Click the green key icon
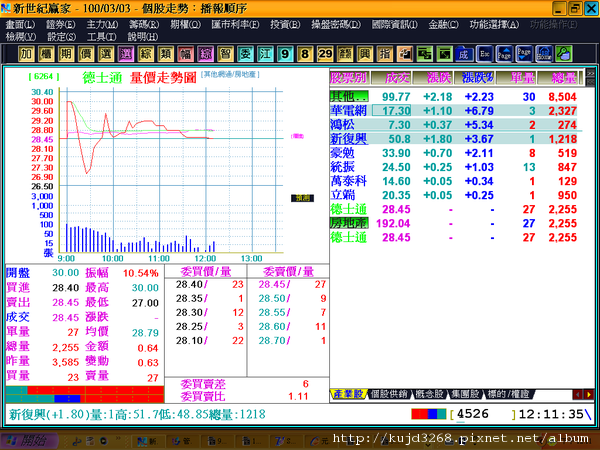600x450 pixels. pos(564,54)
